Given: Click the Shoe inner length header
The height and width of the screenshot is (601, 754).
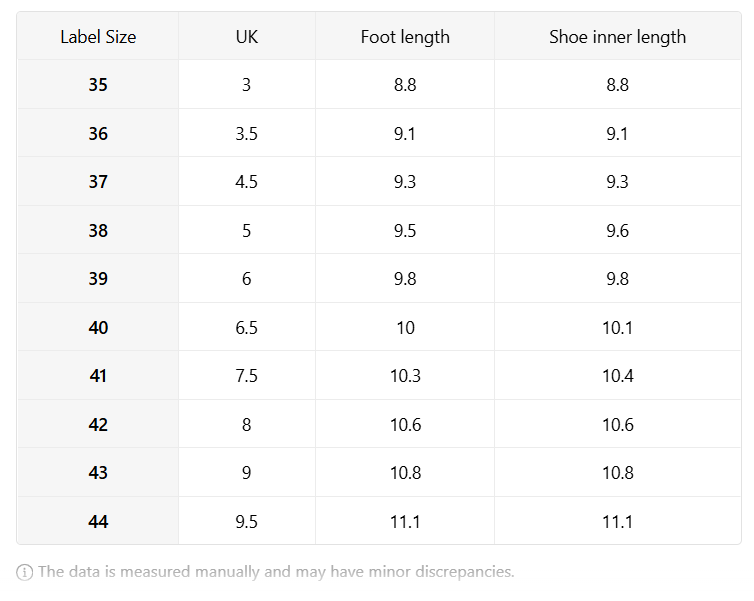Looking at the screenshot, I should [617, 37].
